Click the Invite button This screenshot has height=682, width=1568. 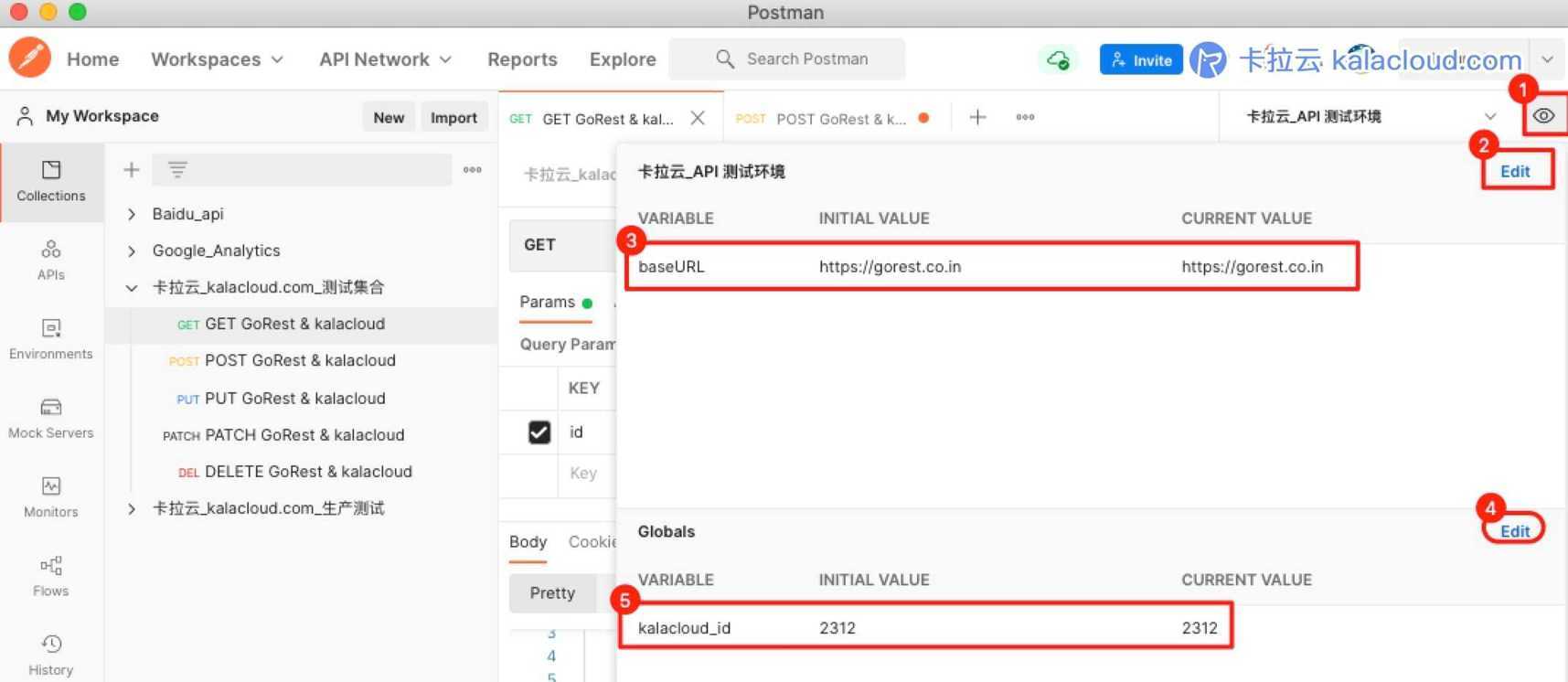pyautogui.click(x=1141, y=59)
